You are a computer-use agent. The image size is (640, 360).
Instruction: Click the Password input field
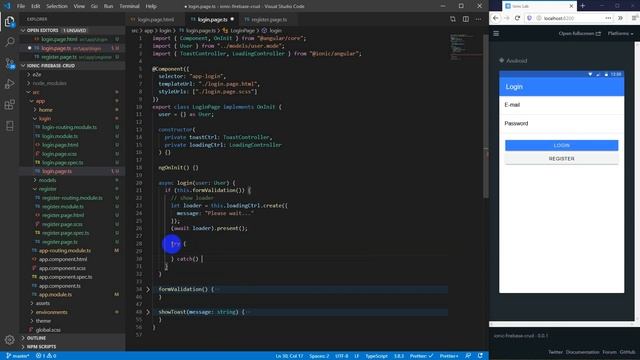(x=561, y=123)
